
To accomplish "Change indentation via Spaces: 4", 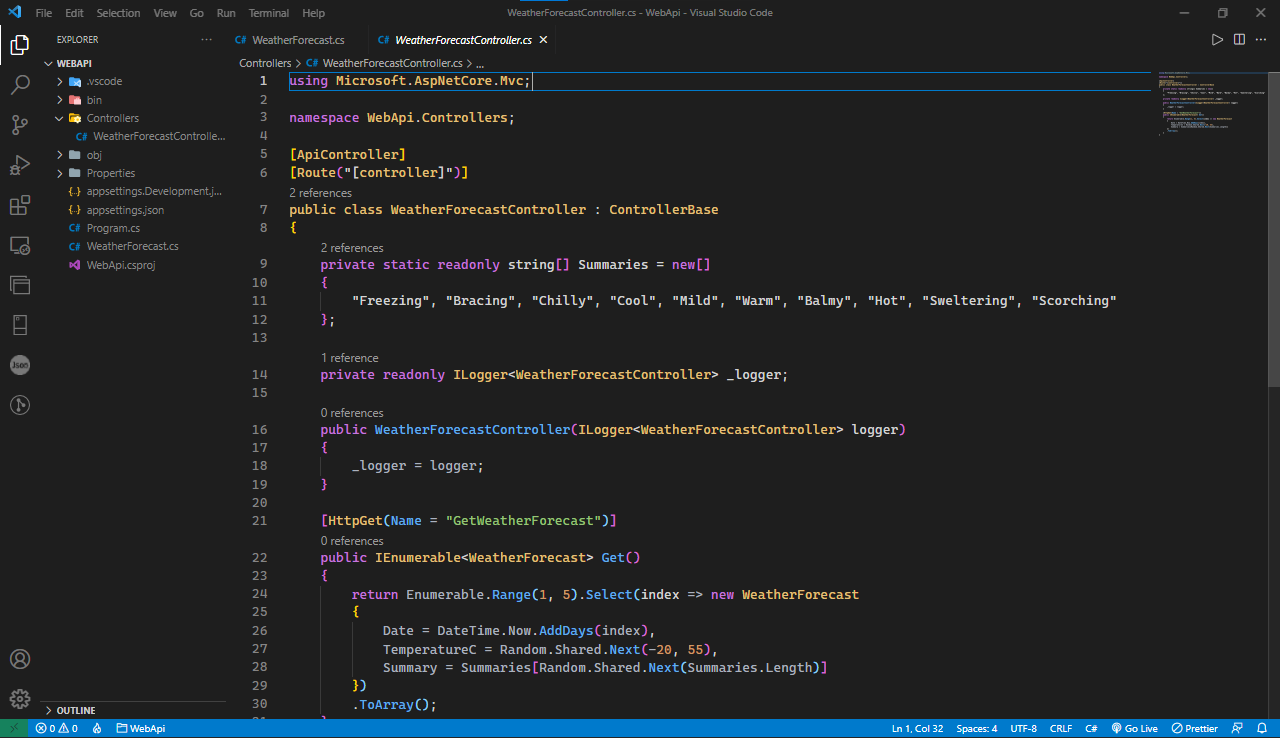I will pyautogui.click(x=976, y=729).
